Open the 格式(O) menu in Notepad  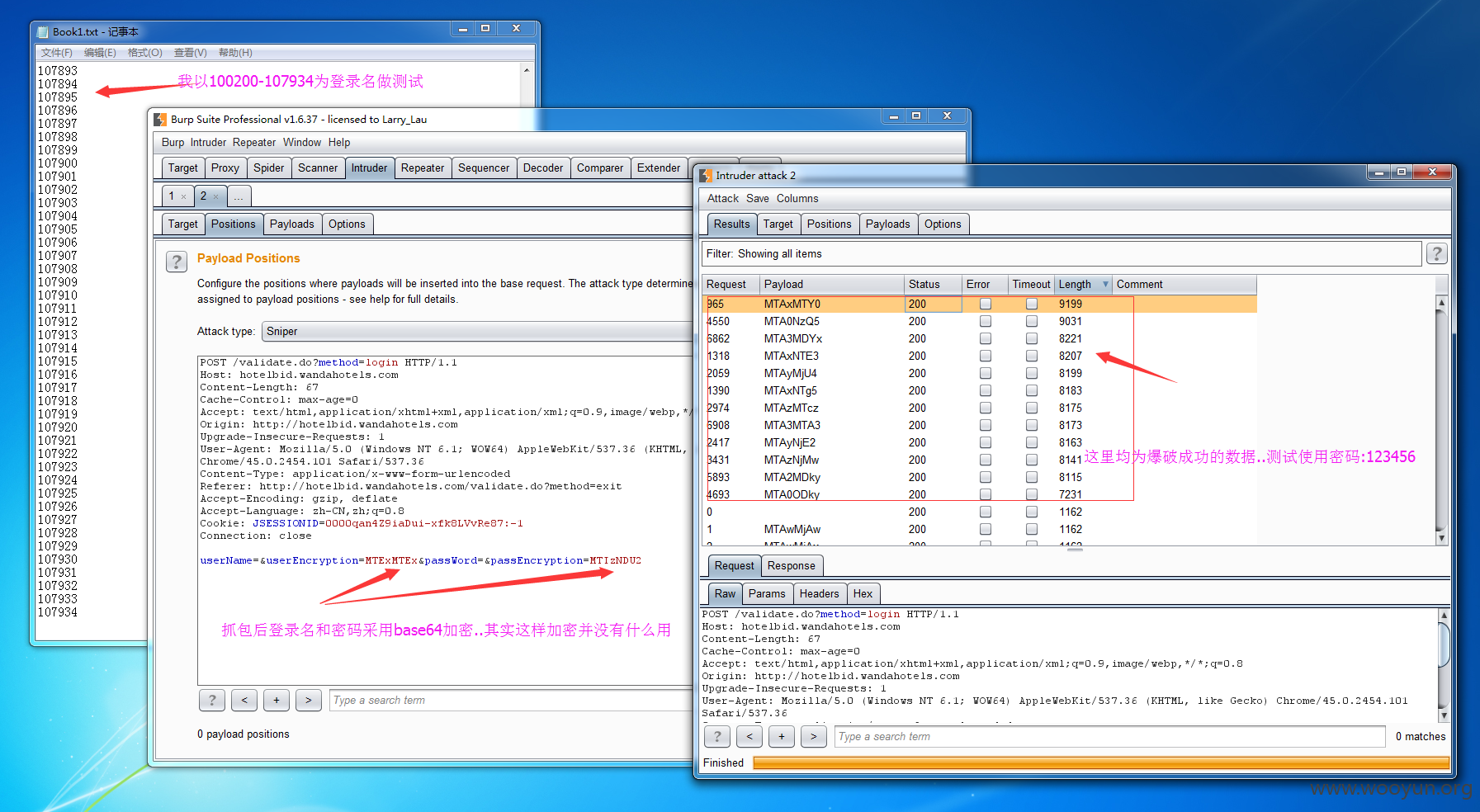point(145,53)
